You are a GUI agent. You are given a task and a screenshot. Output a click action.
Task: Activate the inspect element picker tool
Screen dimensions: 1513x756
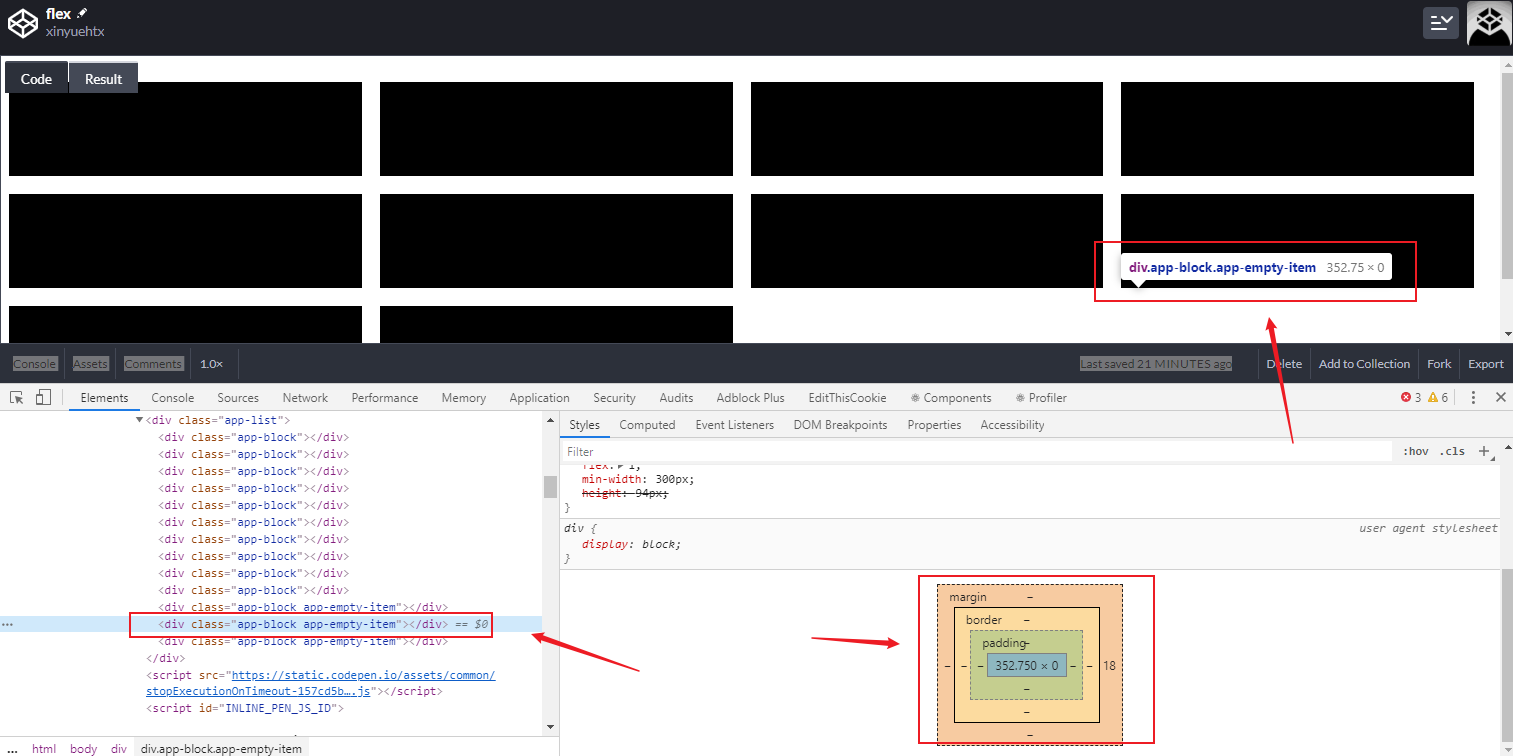17,398
